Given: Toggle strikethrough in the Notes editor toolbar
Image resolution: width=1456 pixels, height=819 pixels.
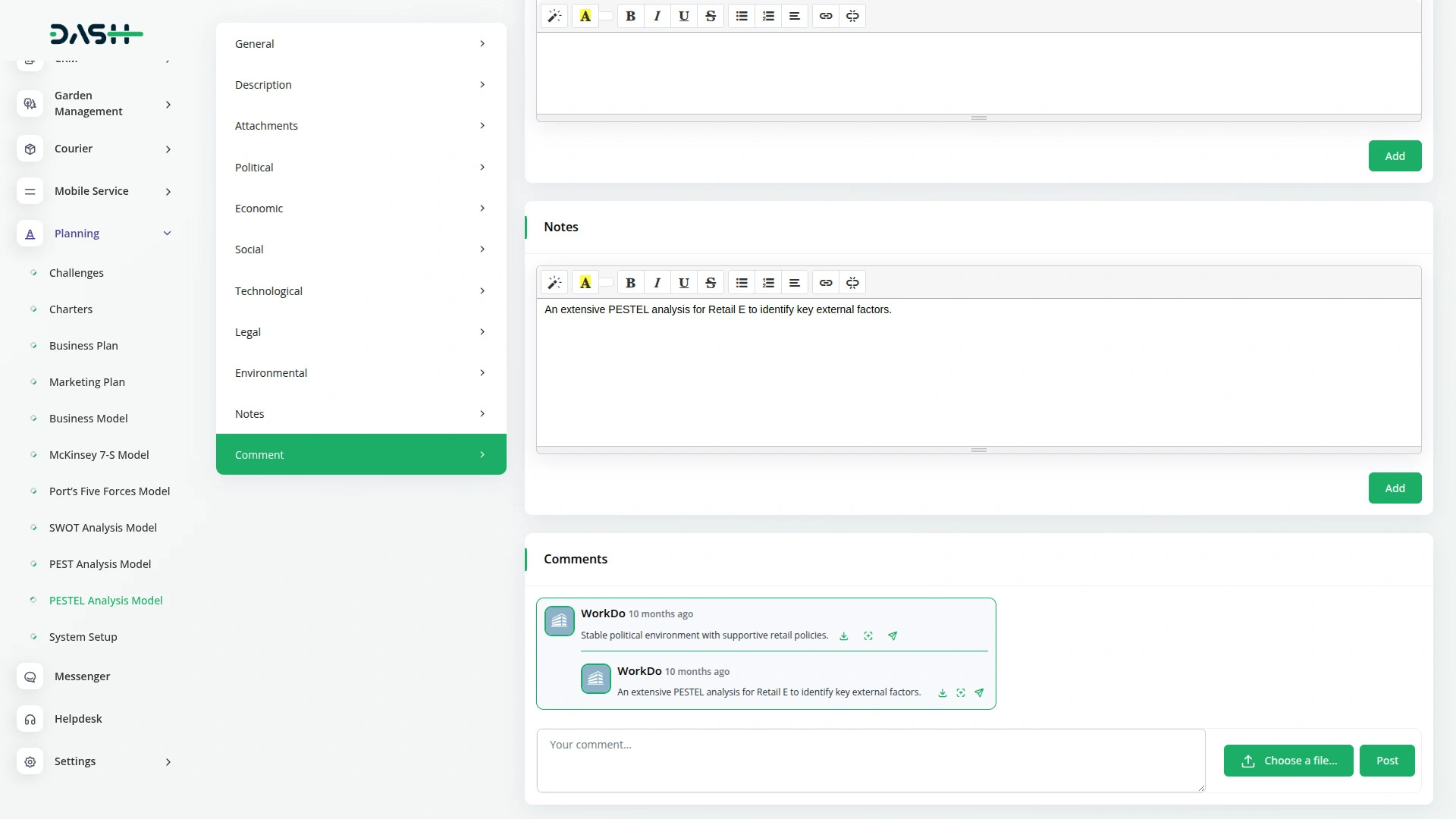Looking at the screenshot, I should pyautogui.click(x=711, y=283).
